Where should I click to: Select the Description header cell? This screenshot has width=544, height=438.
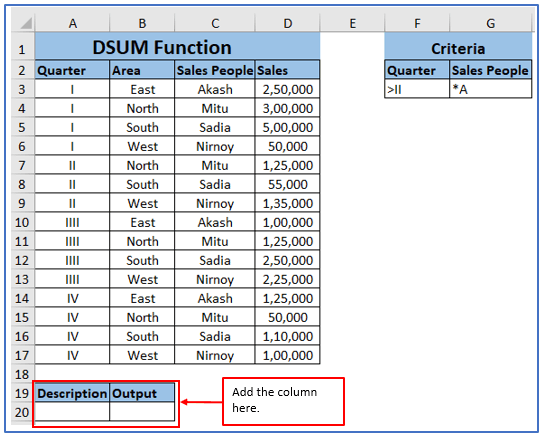(72, 393)
